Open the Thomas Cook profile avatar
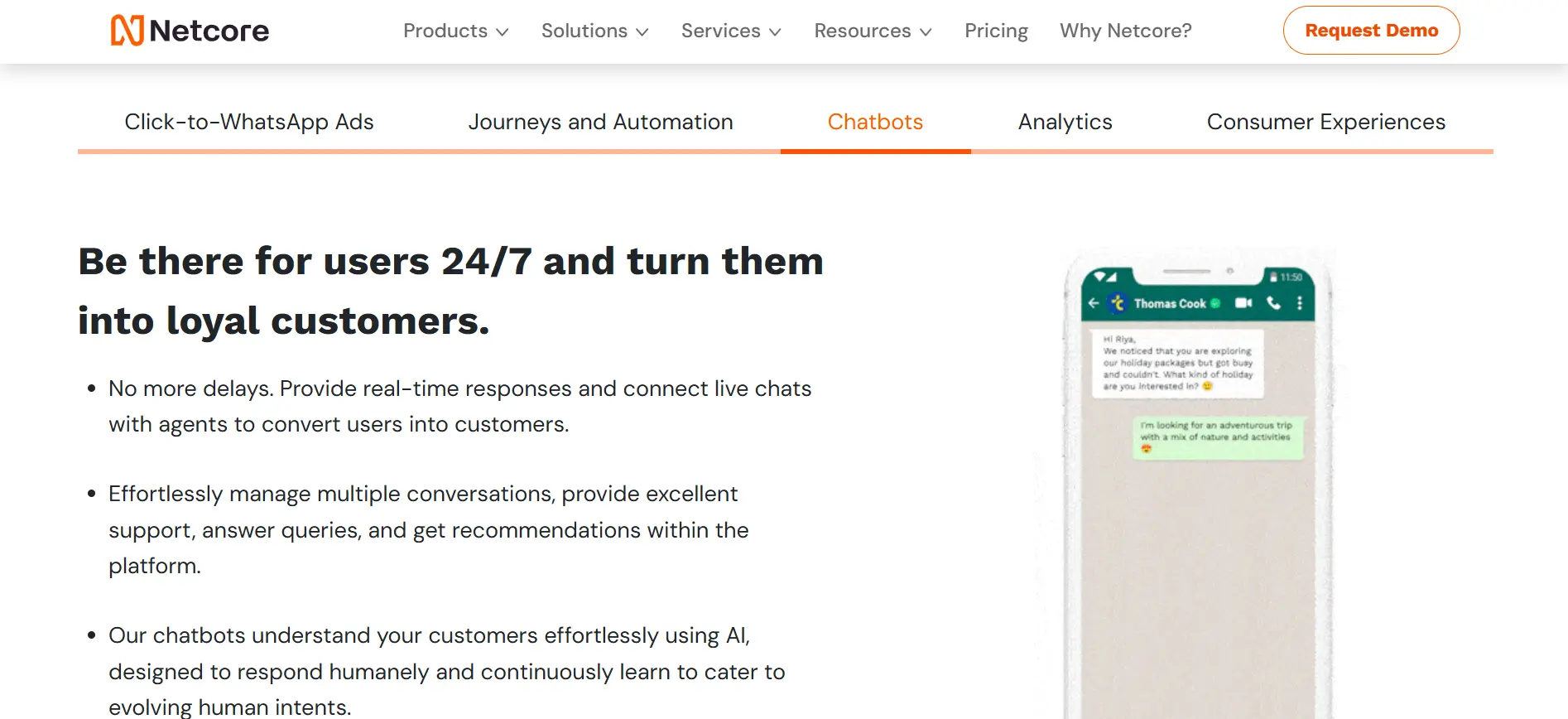This screenshot has height=719, width=1568. point(1118,303)
